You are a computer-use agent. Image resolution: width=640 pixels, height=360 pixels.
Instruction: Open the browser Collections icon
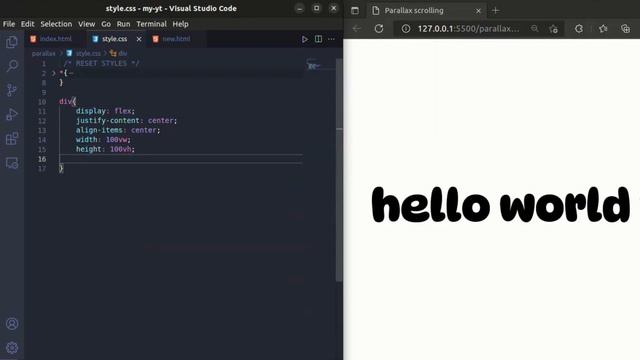tap(625, 29)
